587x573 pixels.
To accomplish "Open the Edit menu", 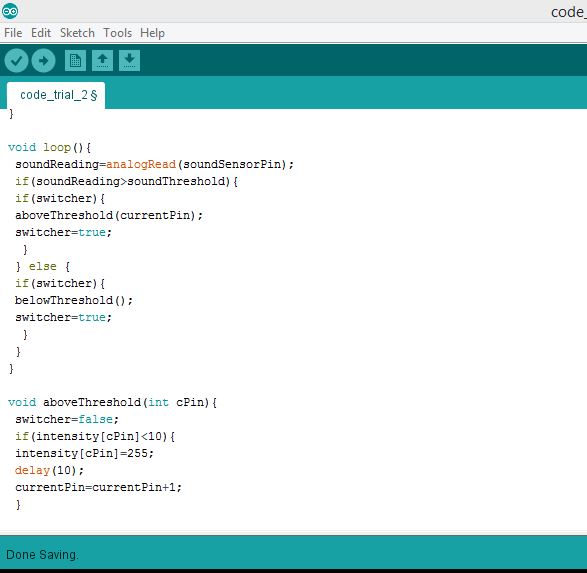I will 41,33.
